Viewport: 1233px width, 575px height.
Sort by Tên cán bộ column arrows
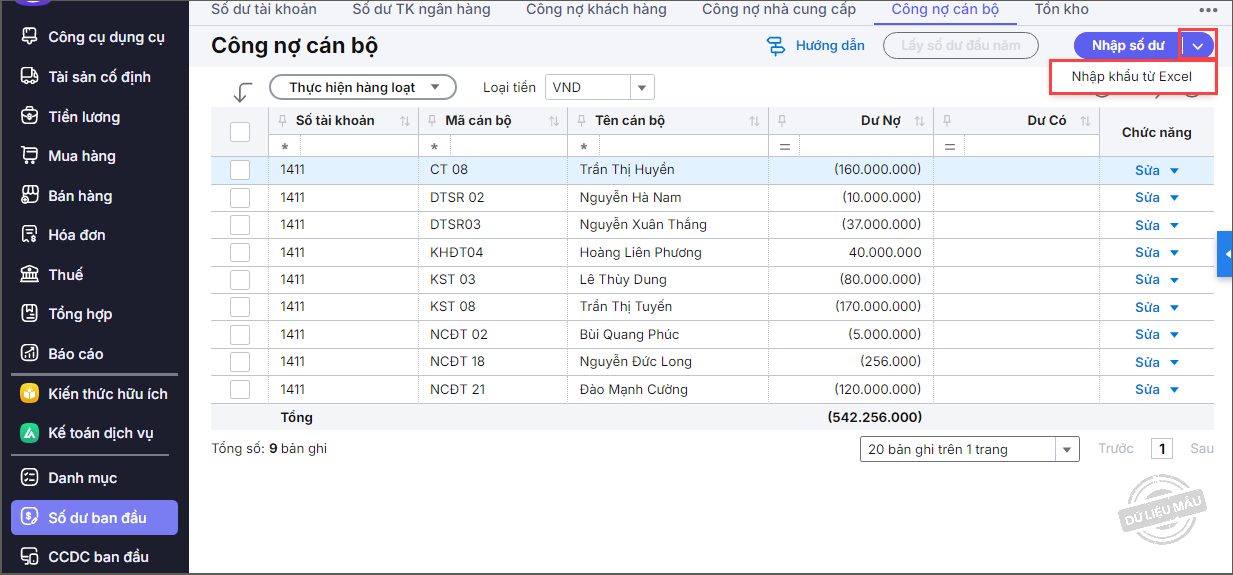tap(754, 121)
